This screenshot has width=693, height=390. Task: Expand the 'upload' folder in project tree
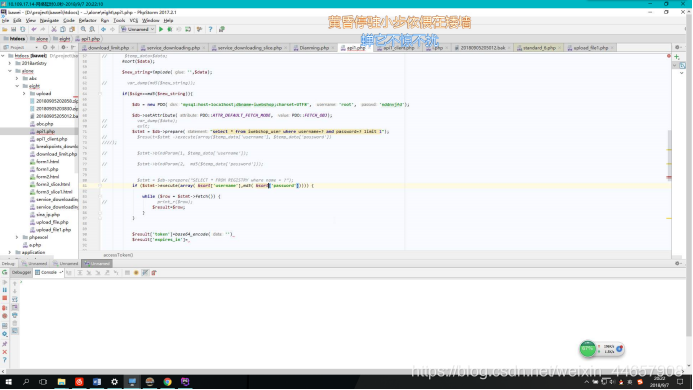coord(24,93)
